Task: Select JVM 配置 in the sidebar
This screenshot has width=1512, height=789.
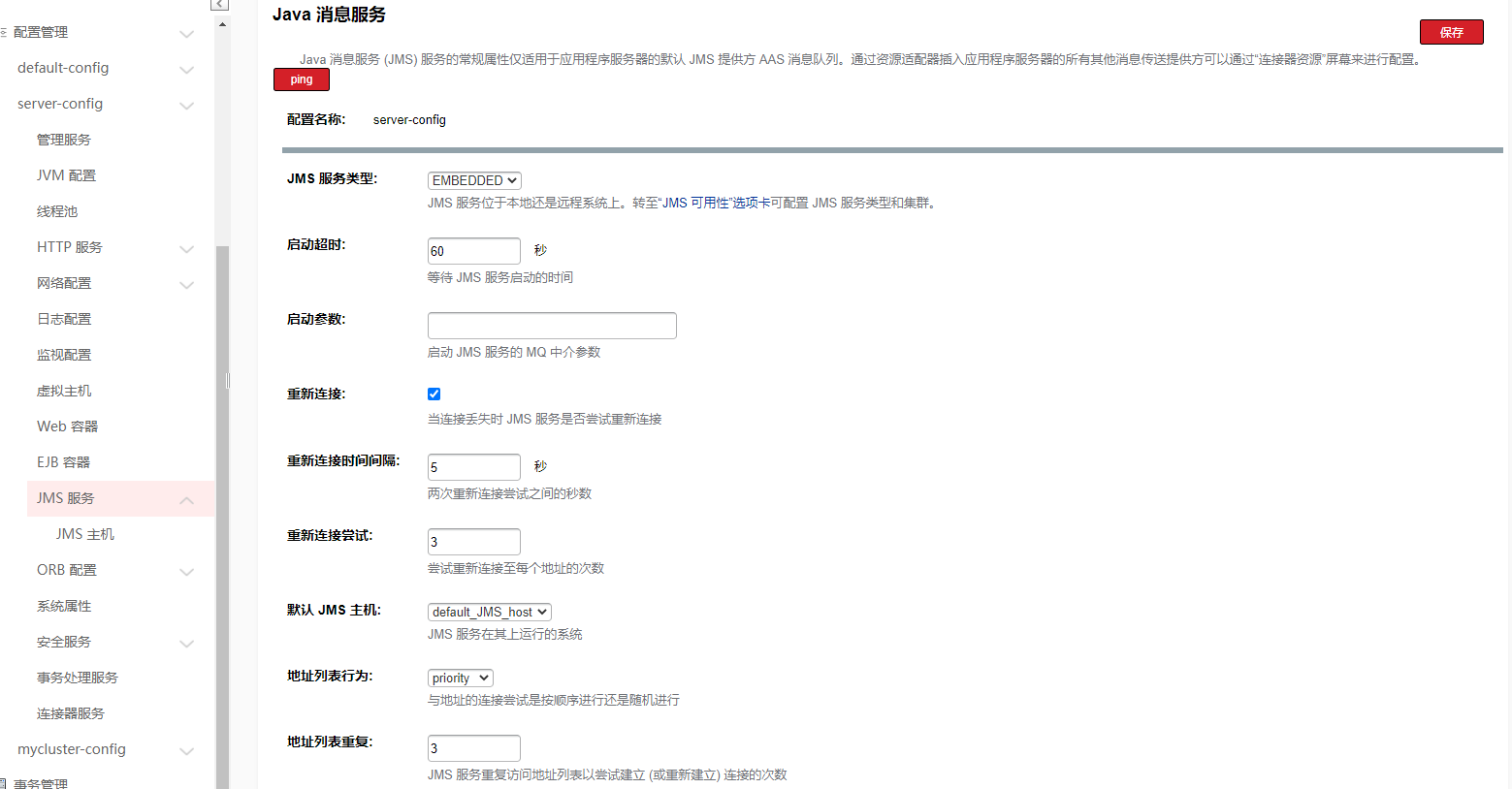Action: click(66, 175)
